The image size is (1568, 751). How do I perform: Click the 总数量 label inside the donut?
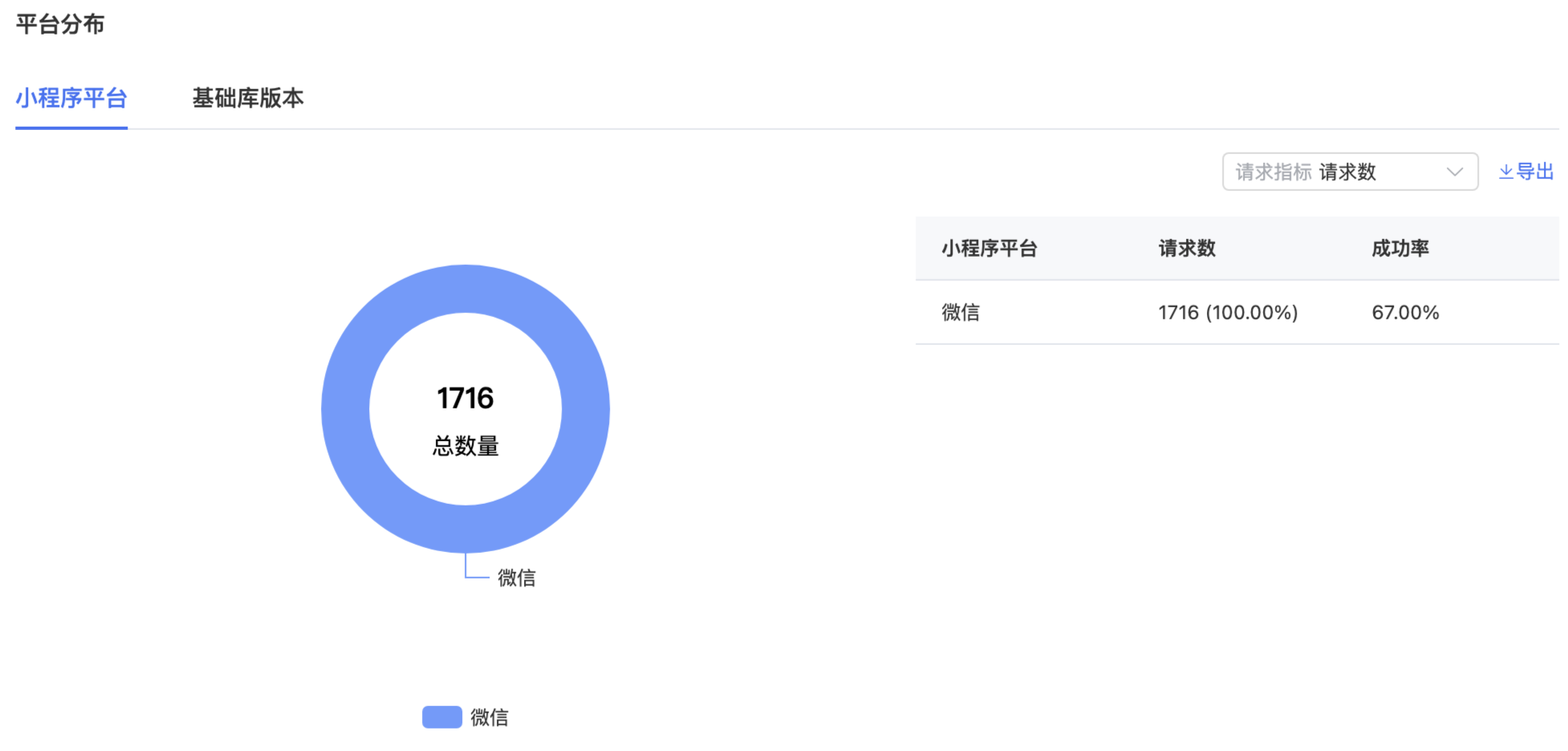(465, 446)
